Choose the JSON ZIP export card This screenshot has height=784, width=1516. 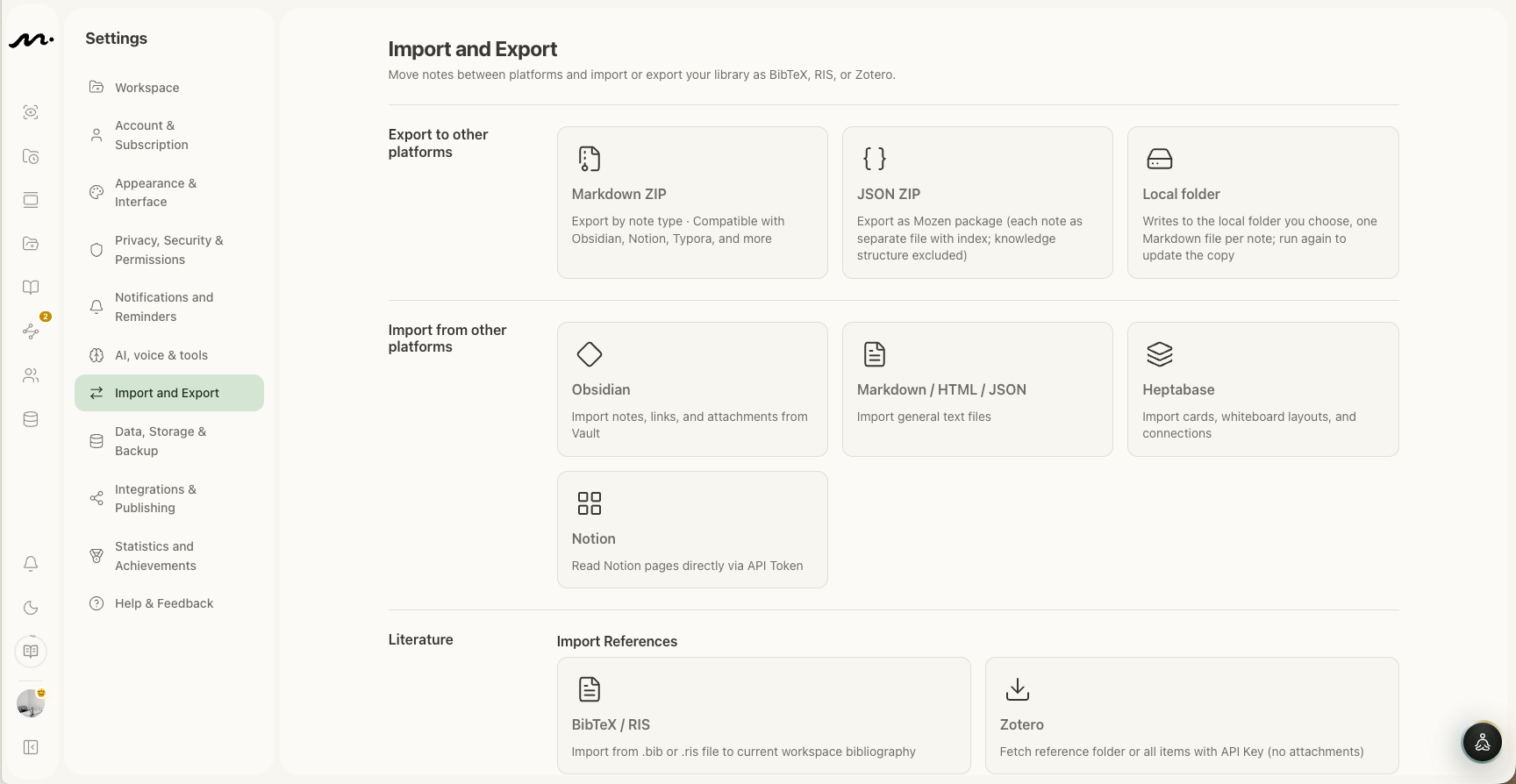pos(977,203)
